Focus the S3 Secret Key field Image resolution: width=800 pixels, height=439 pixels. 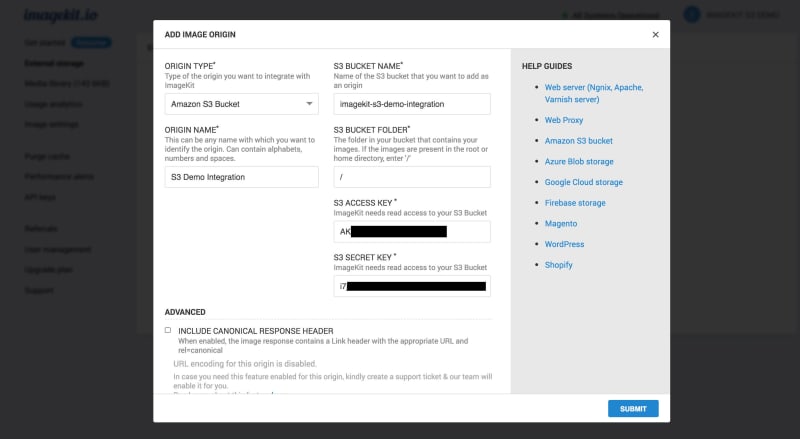click(x=412, y=286)
